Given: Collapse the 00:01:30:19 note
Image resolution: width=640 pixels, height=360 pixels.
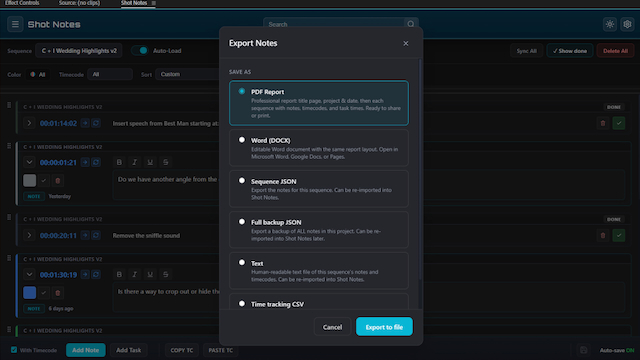Looking at the screenshot, I should pos(29,275).
